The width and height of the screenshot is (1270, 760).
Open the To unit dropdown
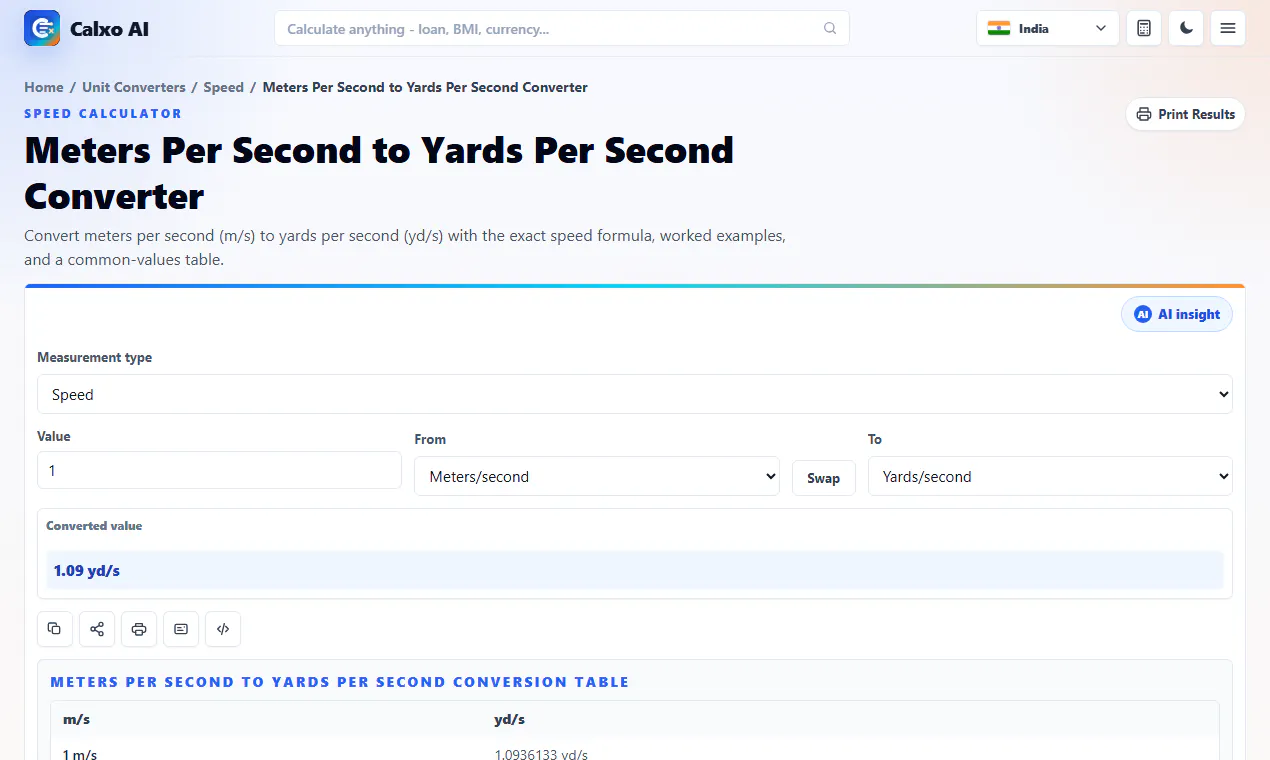1050,476
